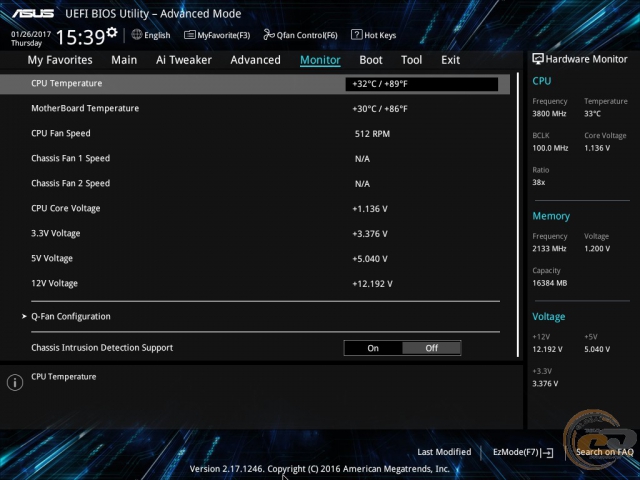This screenshot has height=480, width=640.
Task: Change language via English label
Action: (x=157, y=36)
